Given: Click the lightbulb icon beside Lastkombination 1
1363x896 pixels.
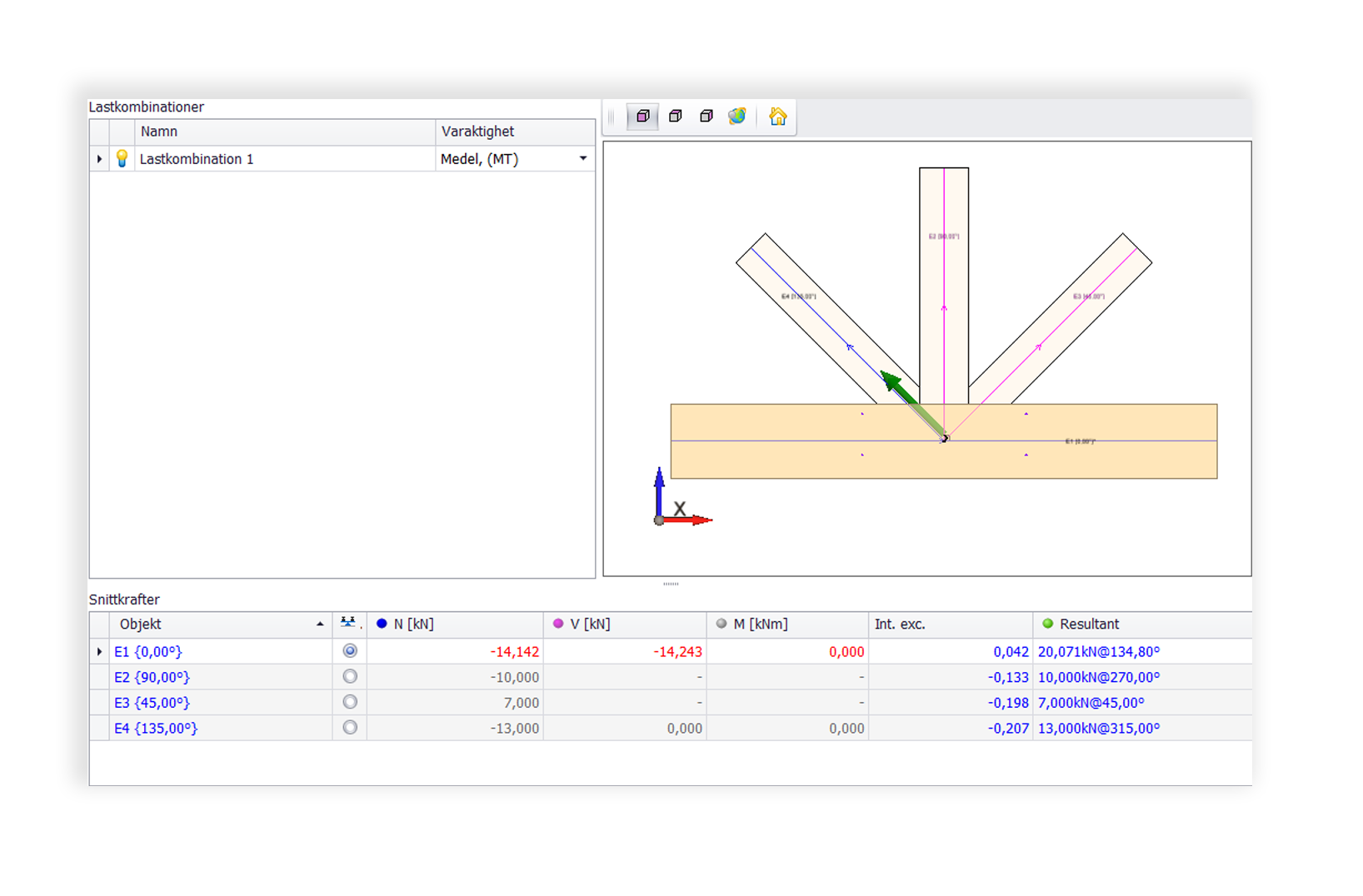Looking at the screenshot, I should (x=122, y=158).
